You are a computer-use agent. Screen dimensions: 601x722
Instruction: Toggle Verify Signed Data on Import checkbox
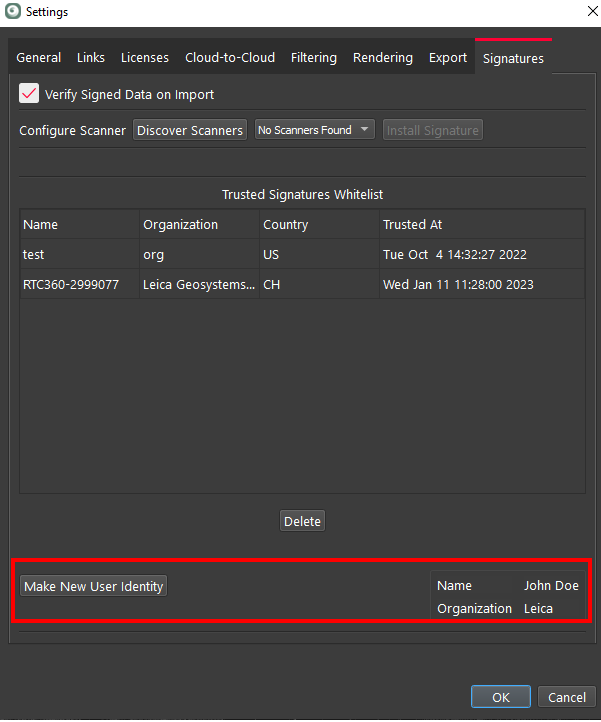coord(30,94)
